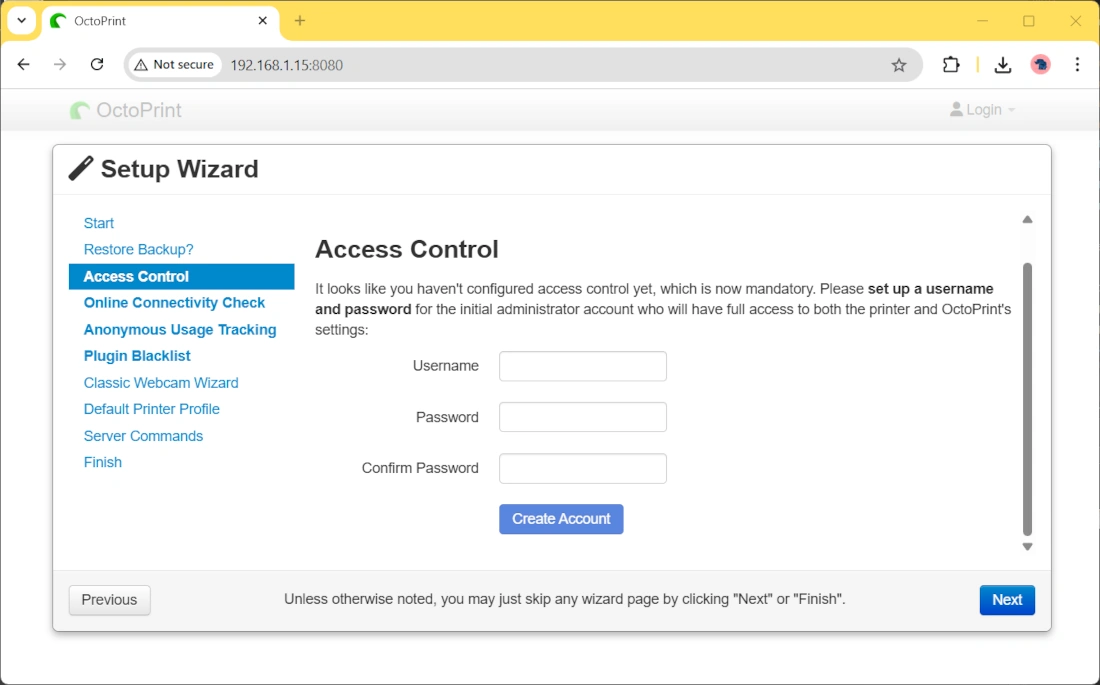
Task: Go to the Start wizard step
Action: (99, 223)
